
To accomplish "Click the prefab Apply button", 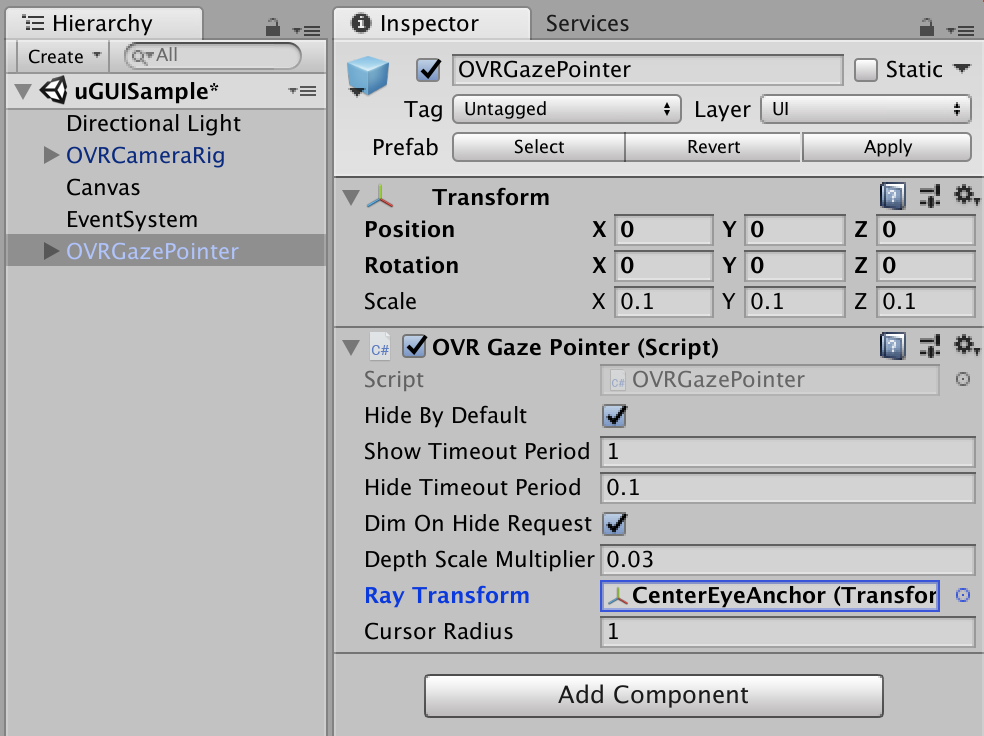I will 887,147.
